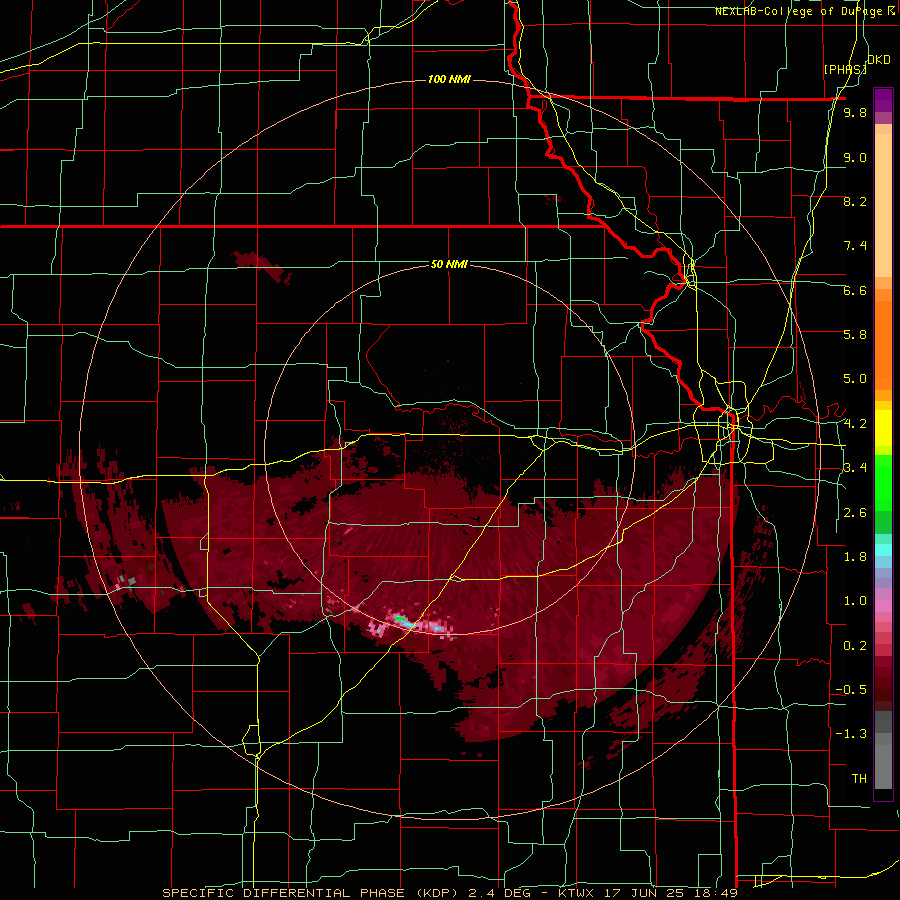Click the 8.2 value on the color scale
Viewport: 900px width, 900px height.
[855, 201]
